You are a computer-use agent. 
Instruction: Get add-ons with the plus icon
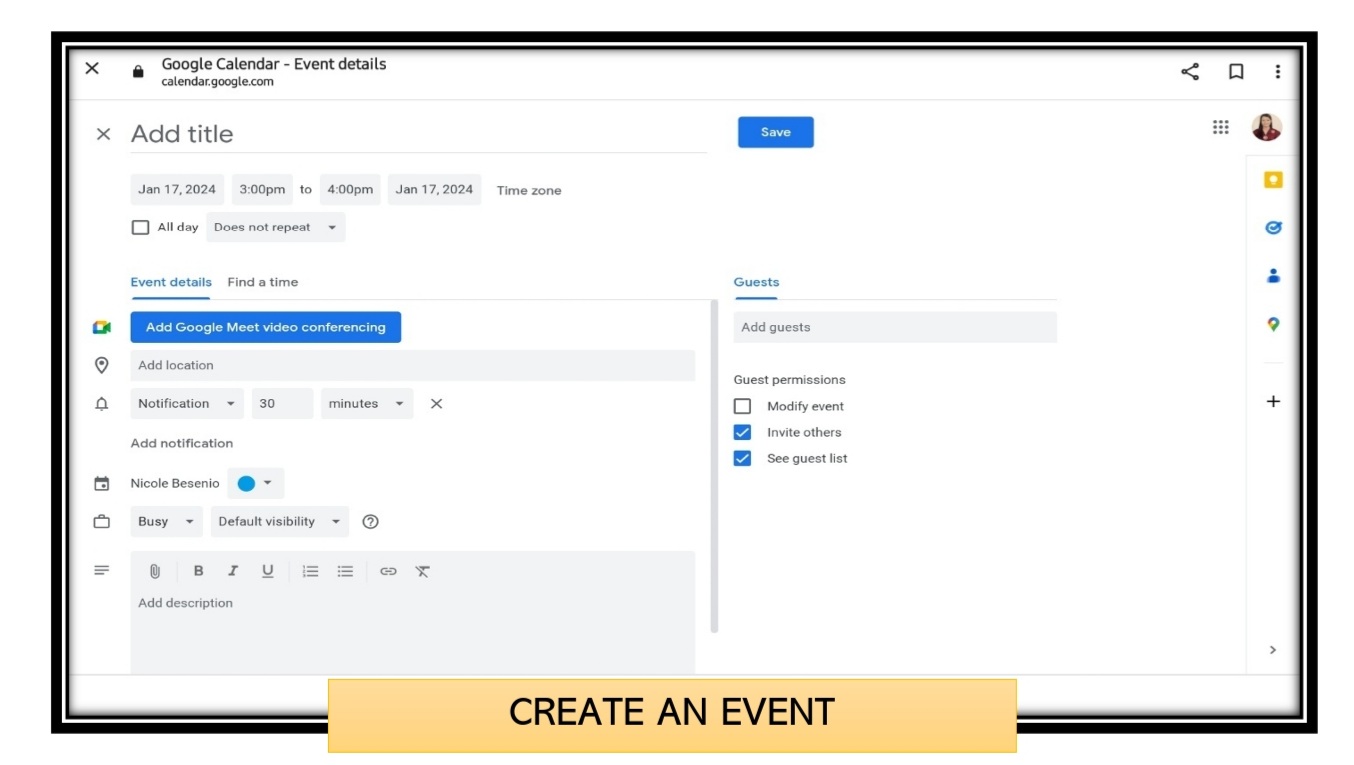pos(1273,401)
